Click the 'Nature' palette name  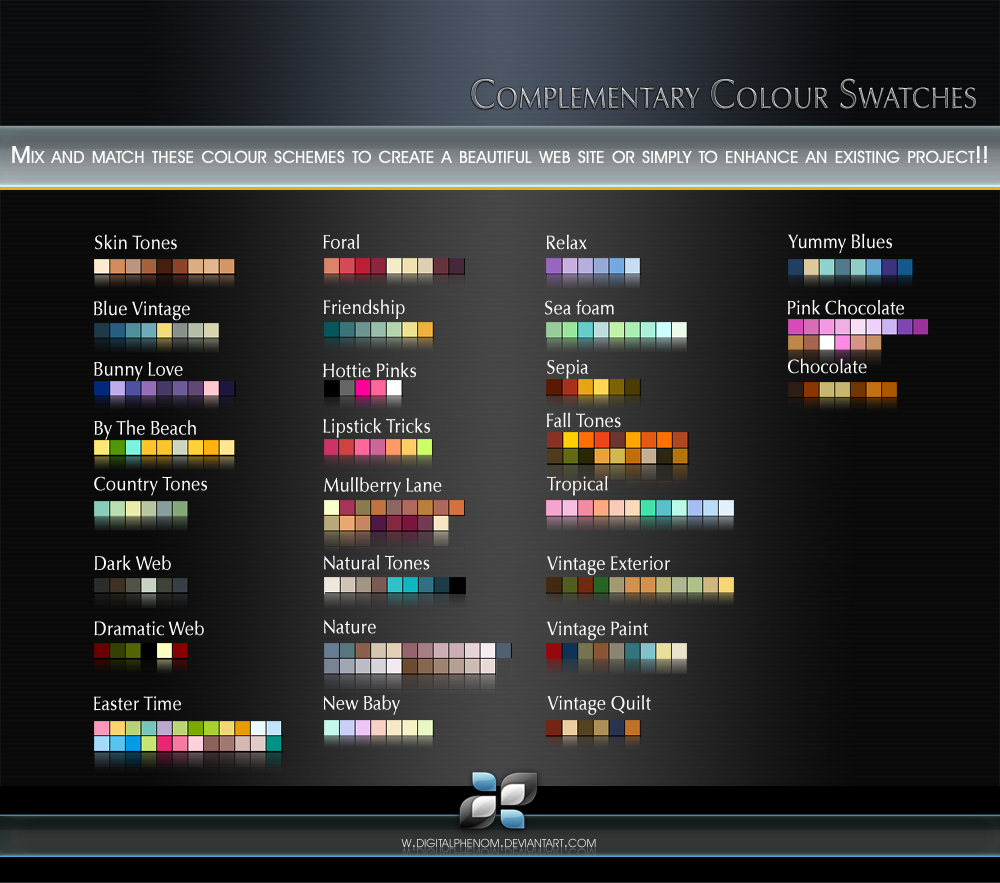coord(349,627)
